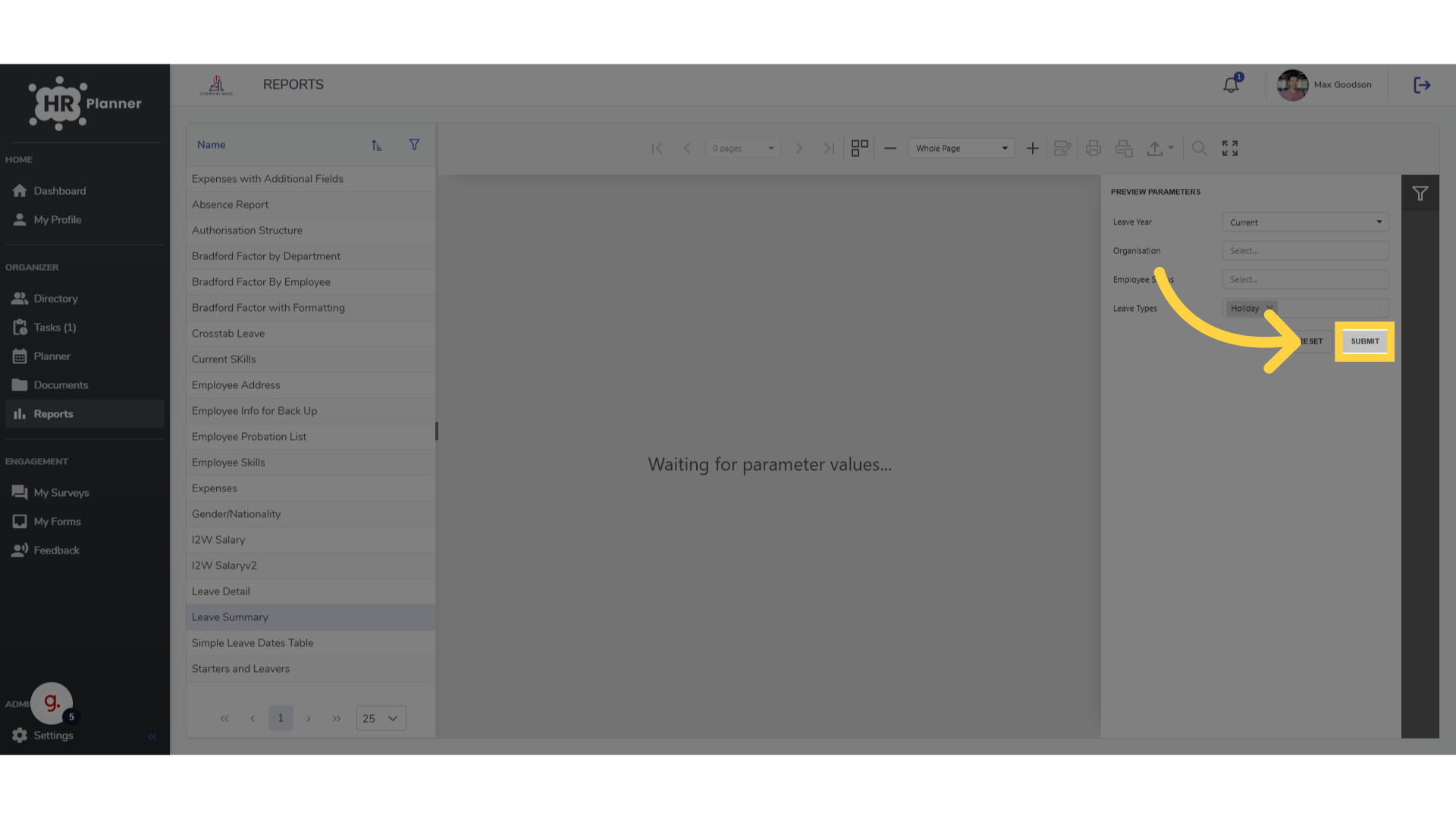Open the editing fields tool

click(x=1062, y=149)
